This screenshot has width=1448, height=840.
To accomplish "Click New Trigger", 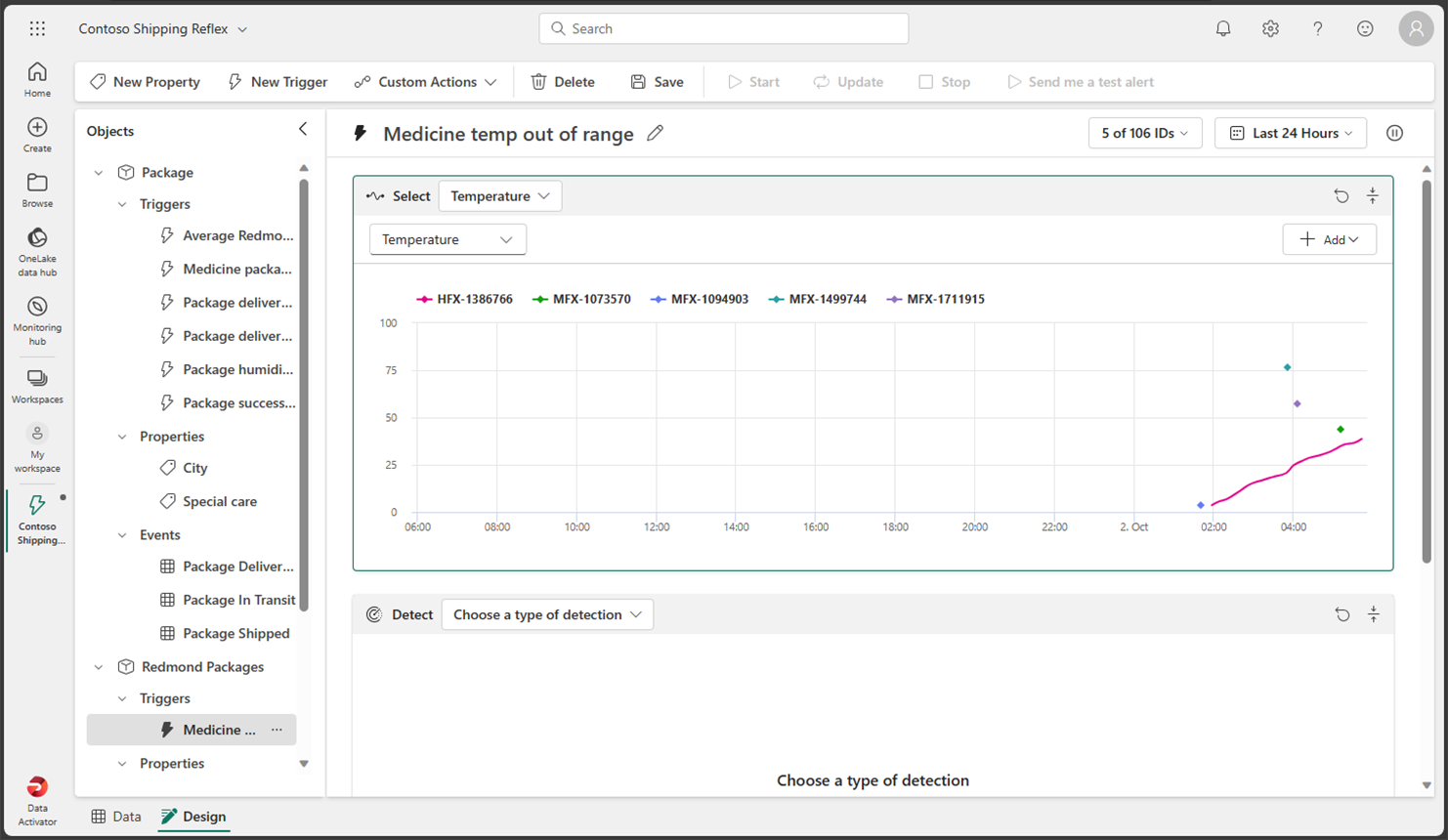I will pyautogui.click(x=277, y=82).
